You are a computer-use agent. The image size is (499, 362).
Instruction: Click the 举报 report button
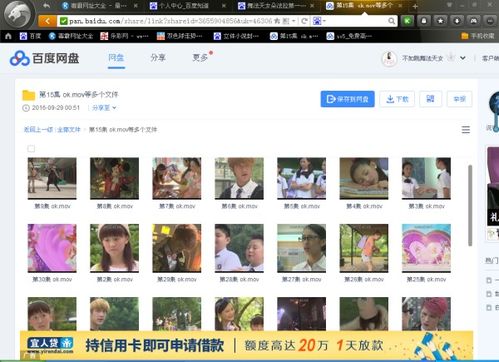tap(459, 99)
